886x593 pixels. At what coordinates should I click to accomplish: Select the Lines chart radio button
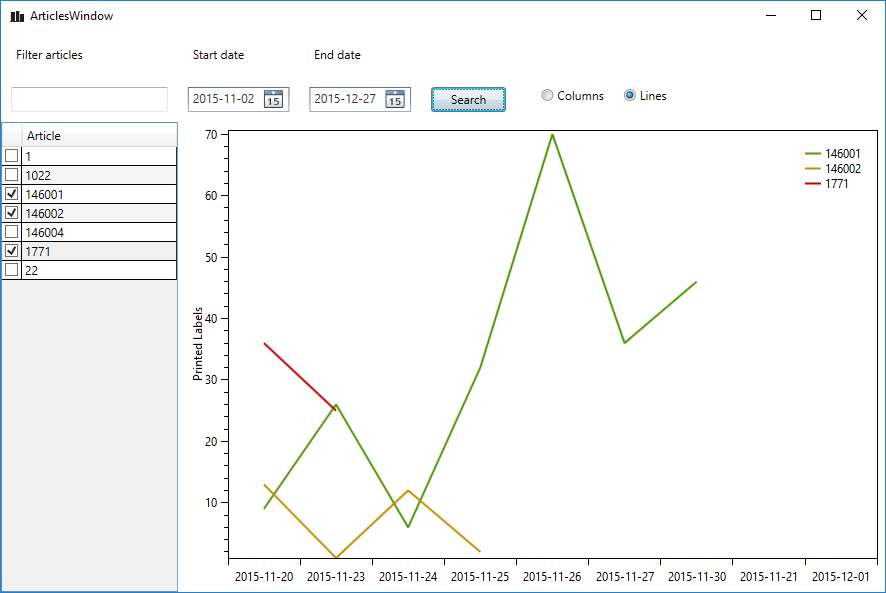click(x=630, y=96)
